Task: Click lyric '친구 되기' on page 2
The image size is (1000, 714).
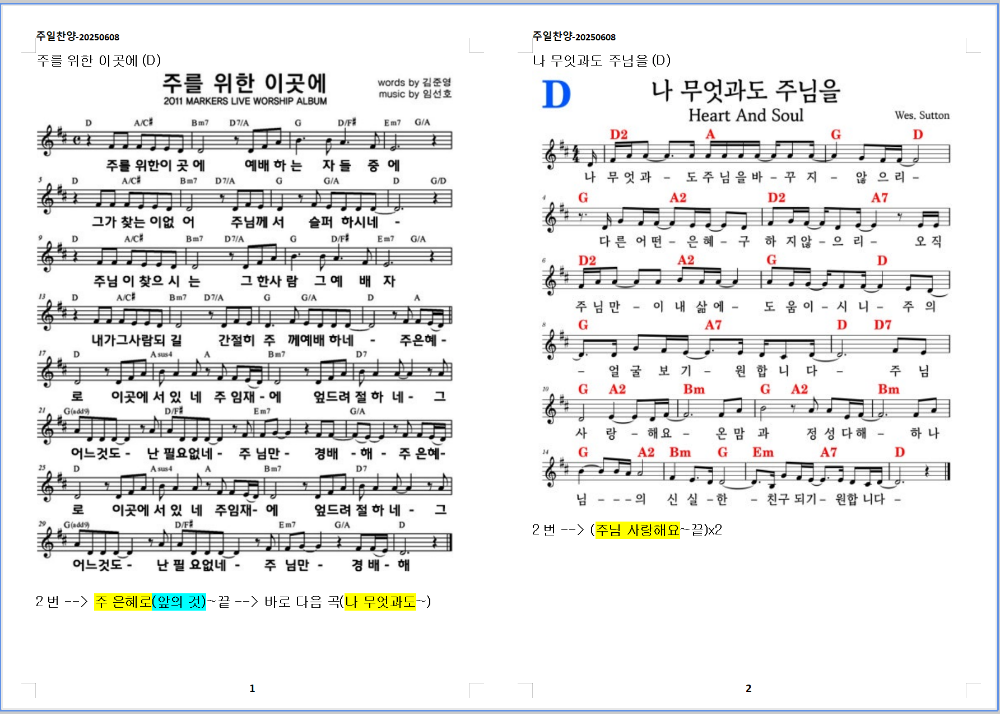Action: tap(790, 499)
